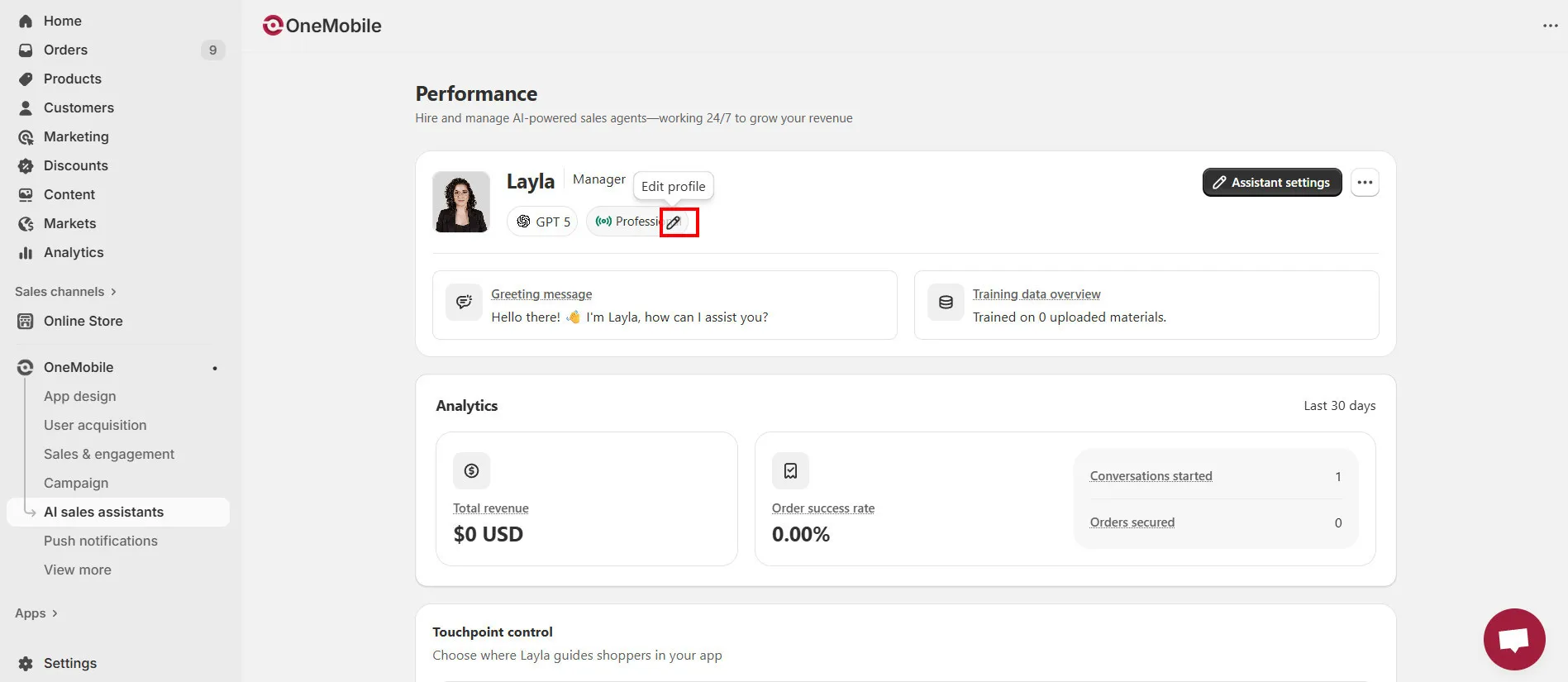Click the Professional voice tone badge
1568x682 pixels.
(627, 222)
